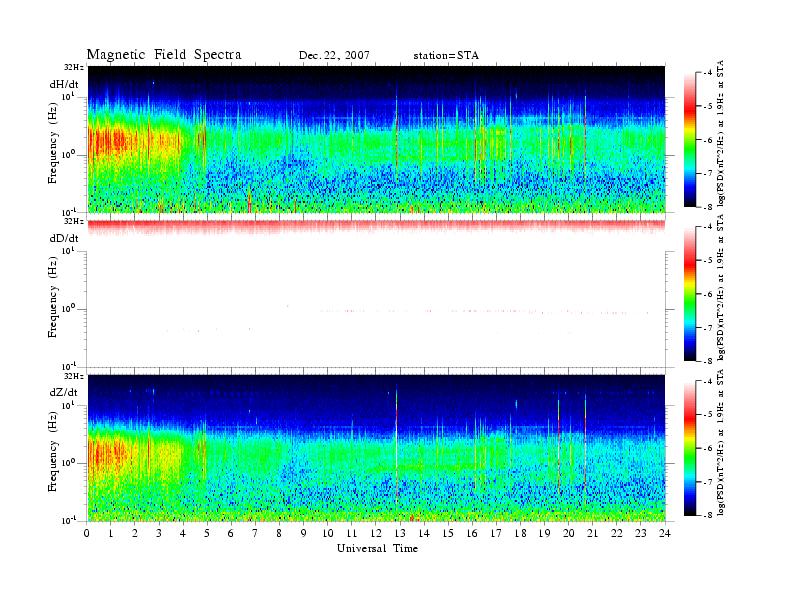Click inside the dD/dt spectrogram plot
This screenshot has width=792, height=612.
(x=376, y=293)
